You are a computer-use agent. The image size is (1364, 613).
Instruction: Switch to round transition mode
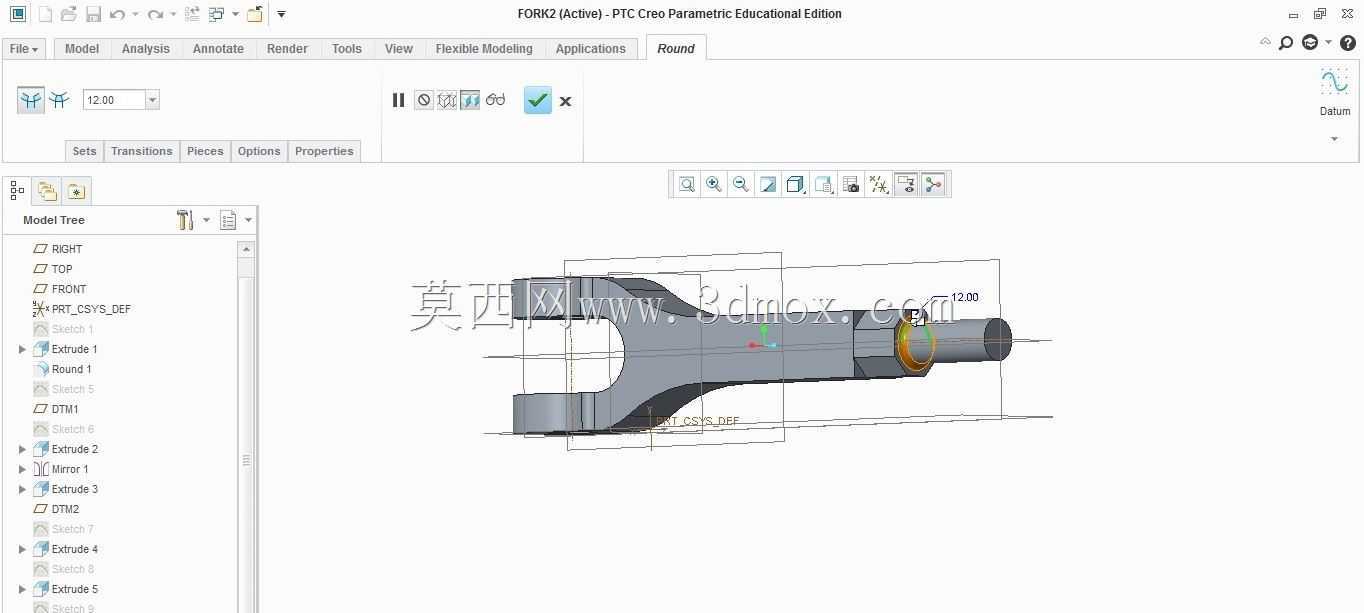pos(60,99)
